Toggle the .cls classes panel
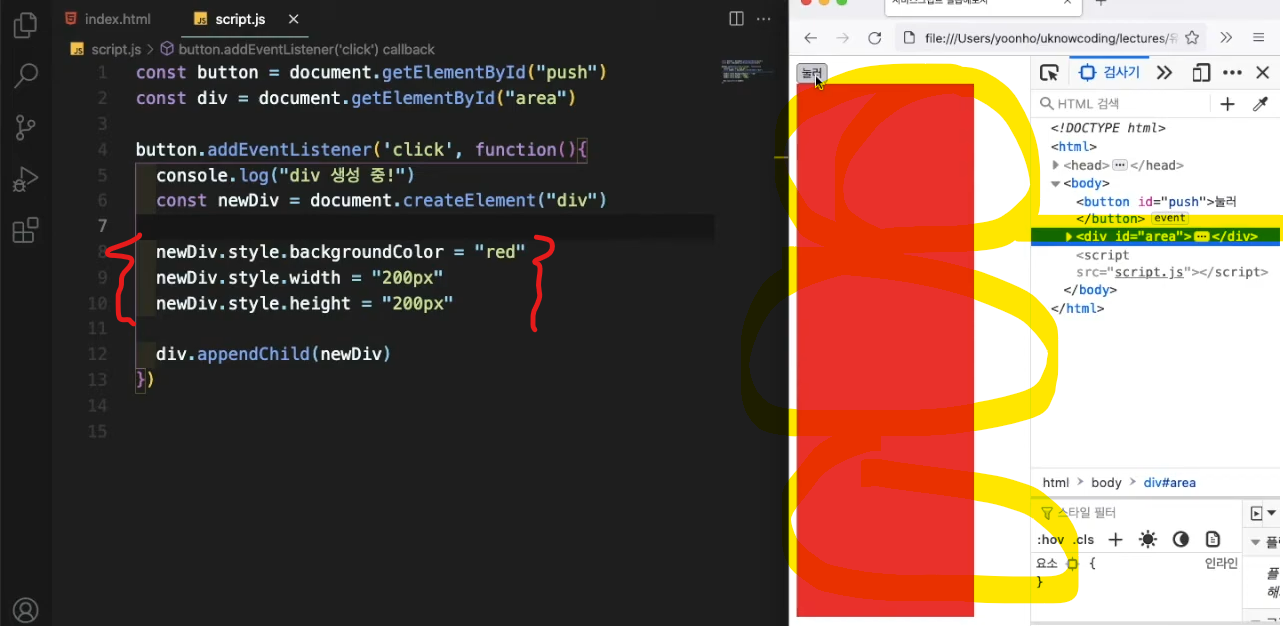Image resolution: width=1284 pixels, height=626 pixels. [x=1084, y=540]
